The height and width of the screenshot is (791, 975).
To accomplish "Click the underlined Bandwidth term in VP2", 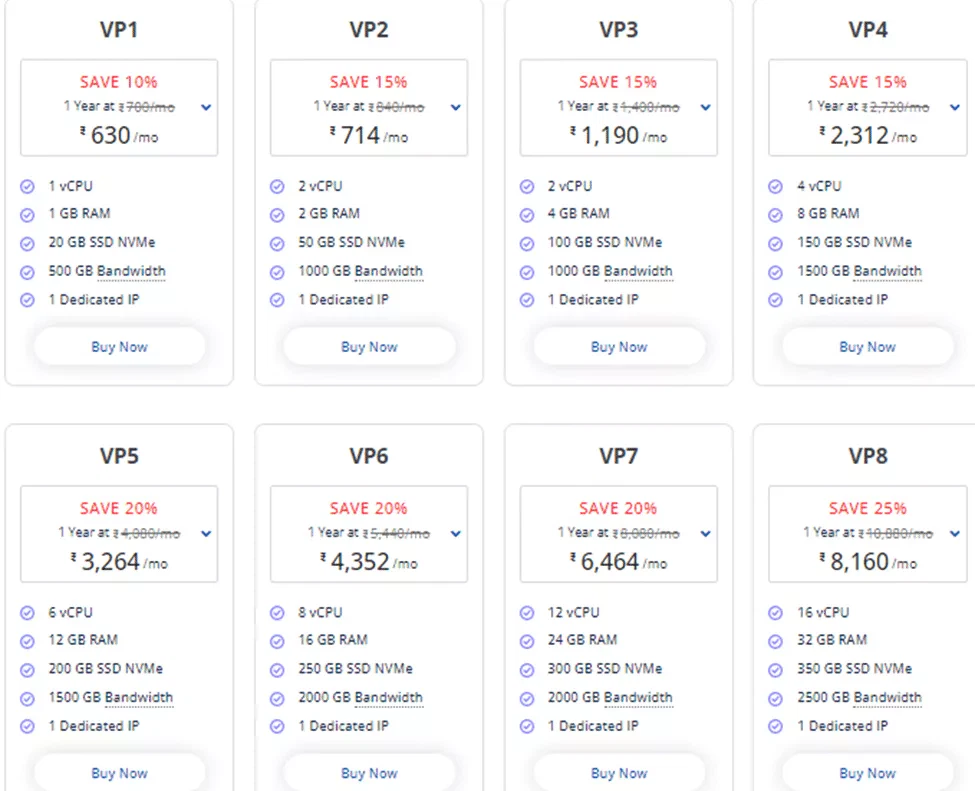I will [388, 271].
